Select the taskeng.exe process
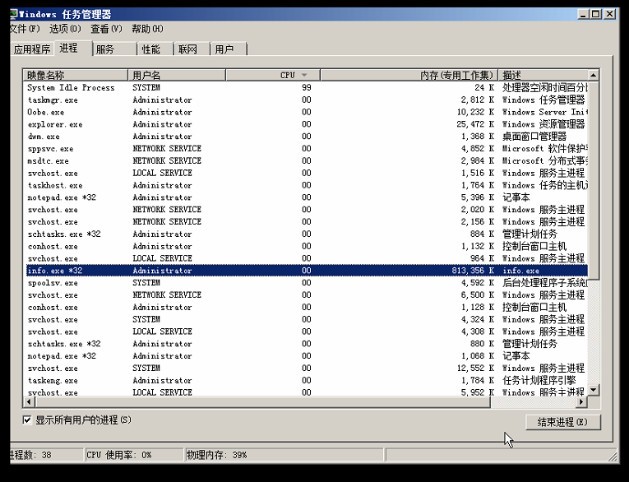The image size is (629, 482). [x=306, y=380]
